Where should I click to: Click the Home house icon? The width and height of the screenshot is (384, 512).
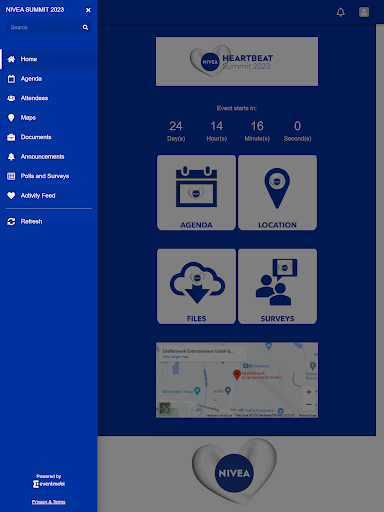pos(11,59)
